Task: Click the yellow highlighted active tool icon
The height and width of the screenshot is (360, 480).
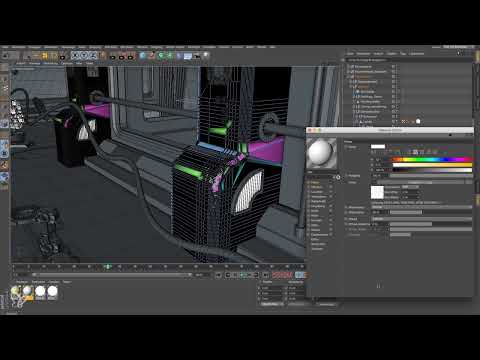Action: (x=45, y=56)
